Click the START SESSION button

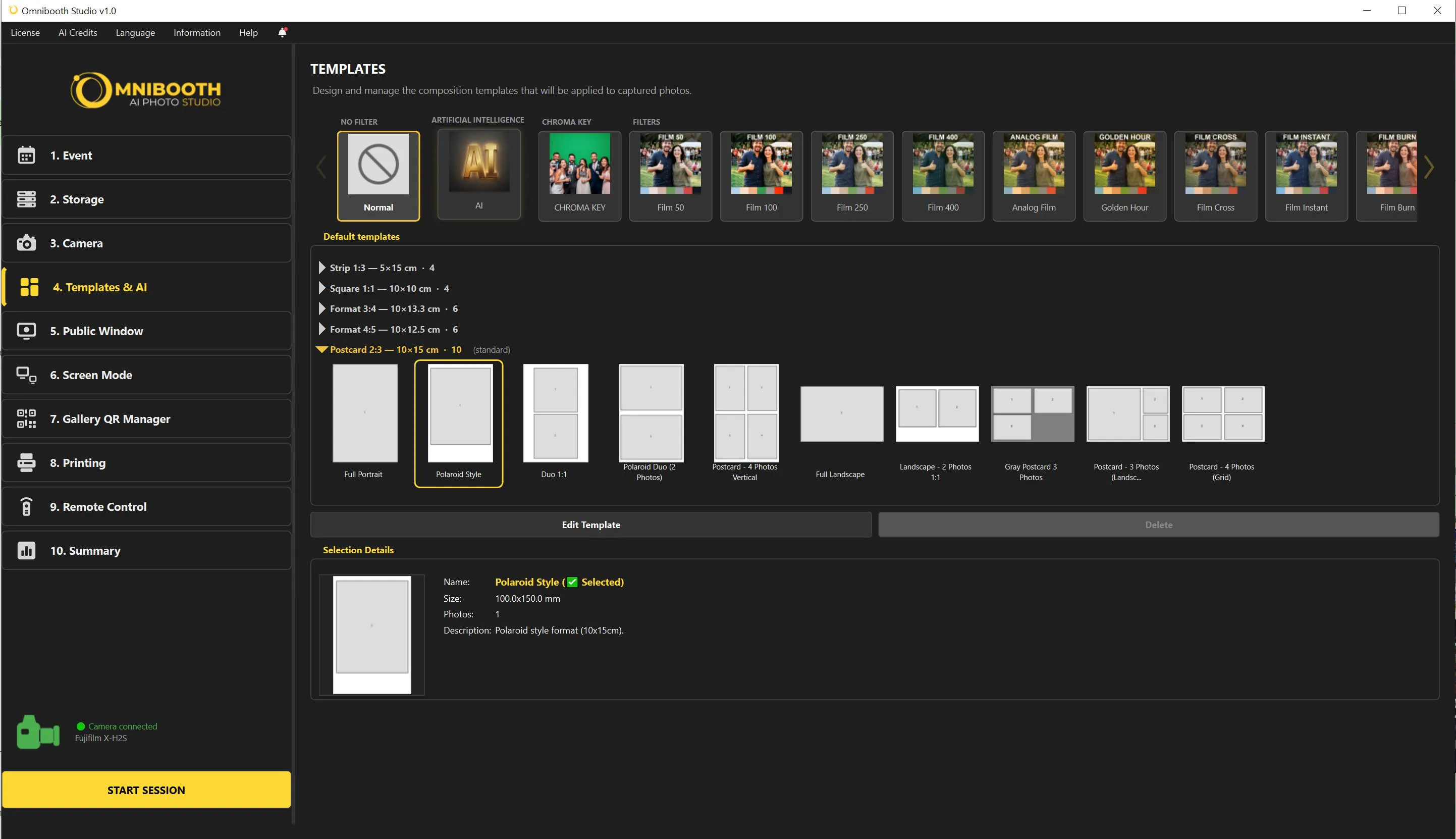pyautogui.click(x=146, y=790)
